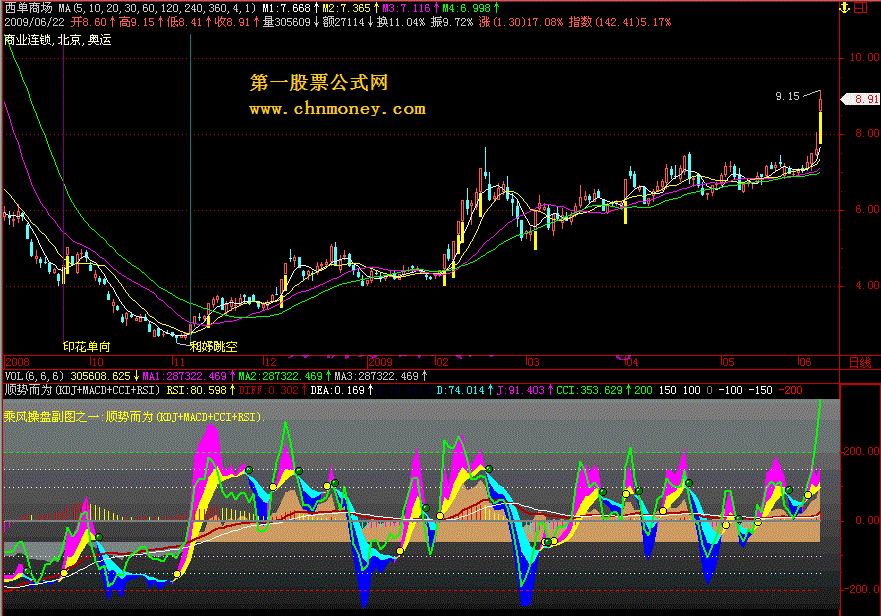The image size is (881, 616).
Task: Click the 开8.60 opening price value
Action: click(x=89, y=22)
